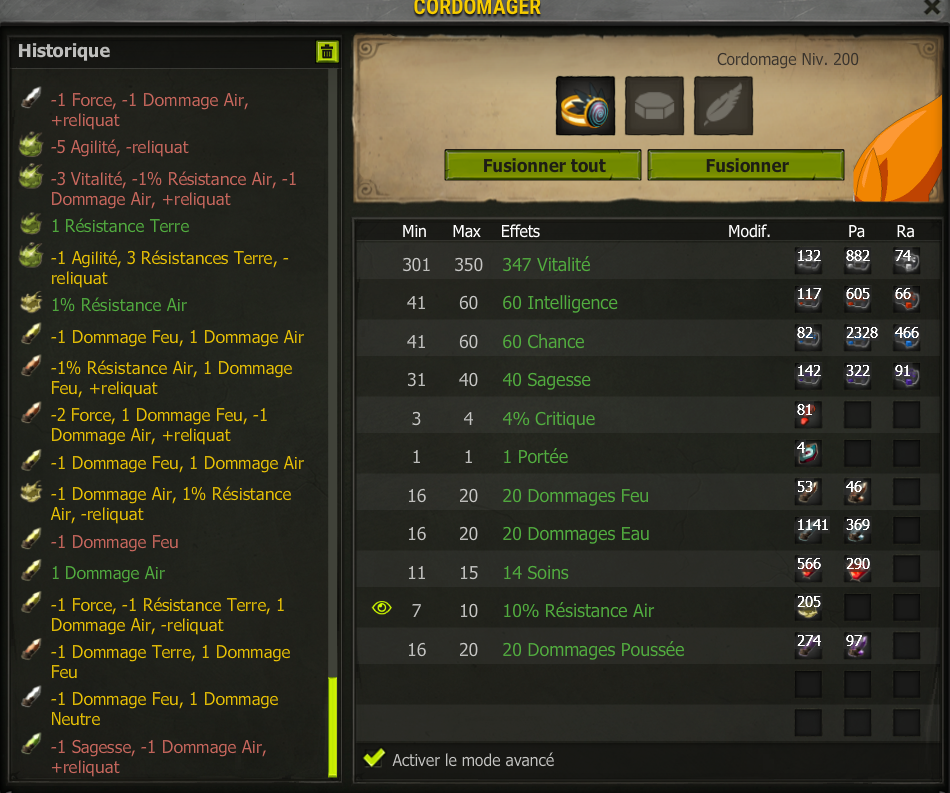The width and height of the screenshot is (950, 793).
Task: Select the 347 Vitalité effect row
Action: pos(648,264)
